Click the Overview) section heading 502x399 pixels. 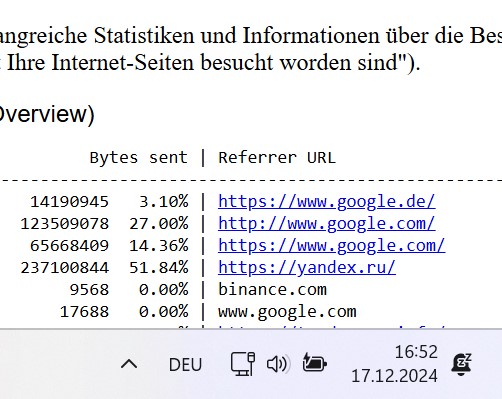click(x=47, y=114)
